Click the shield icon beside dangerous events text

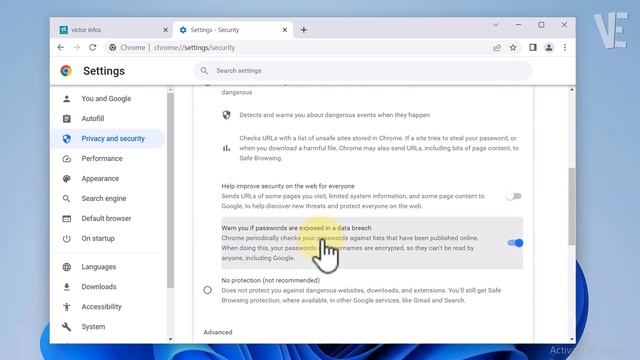[227, 115]
